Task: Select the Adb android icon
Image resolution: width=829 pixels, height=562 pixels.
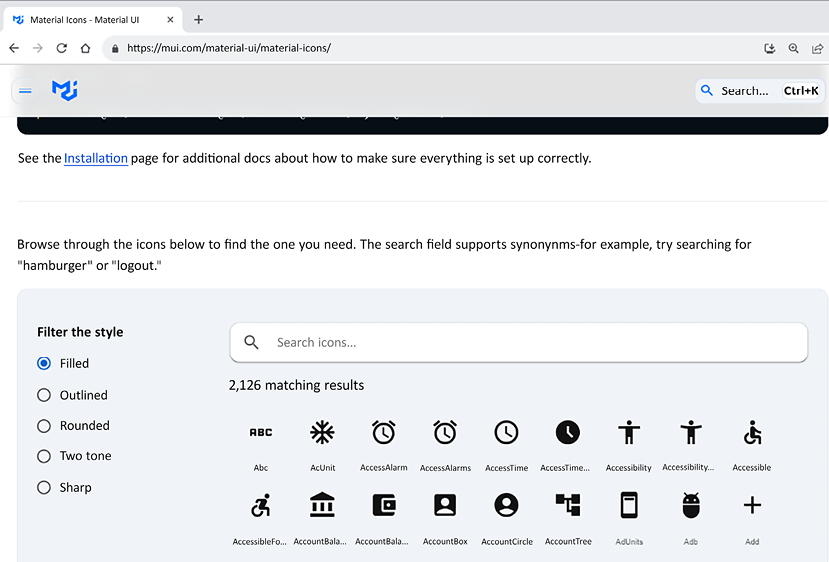Action: 690,505
